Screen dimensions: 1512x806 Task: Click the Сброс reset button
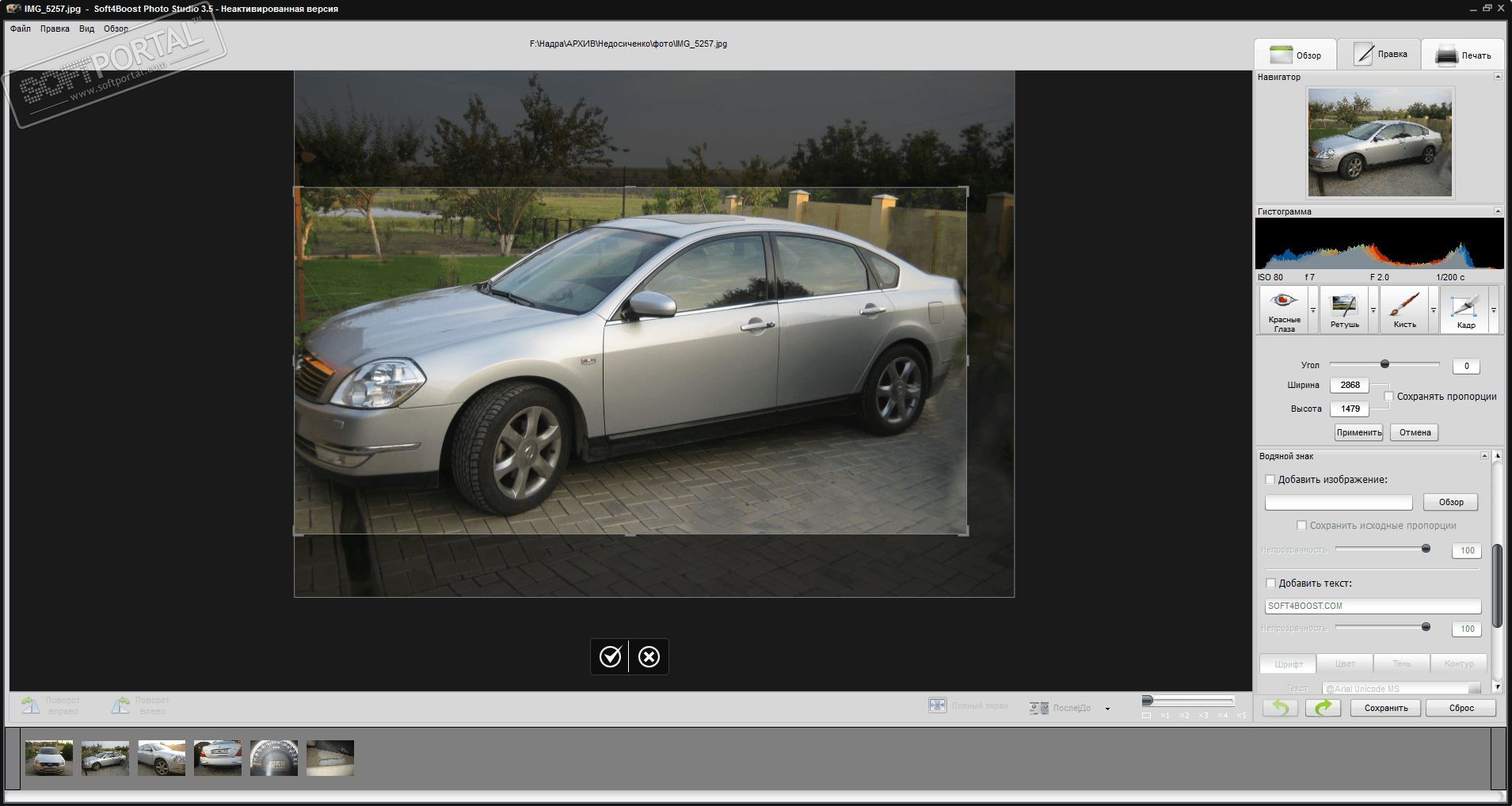point(1461,708)
